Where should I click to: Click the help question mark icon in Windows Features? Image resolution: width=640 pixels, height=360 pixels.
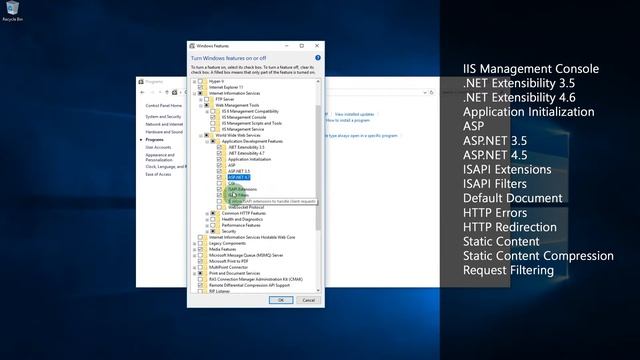click(318, 58)
